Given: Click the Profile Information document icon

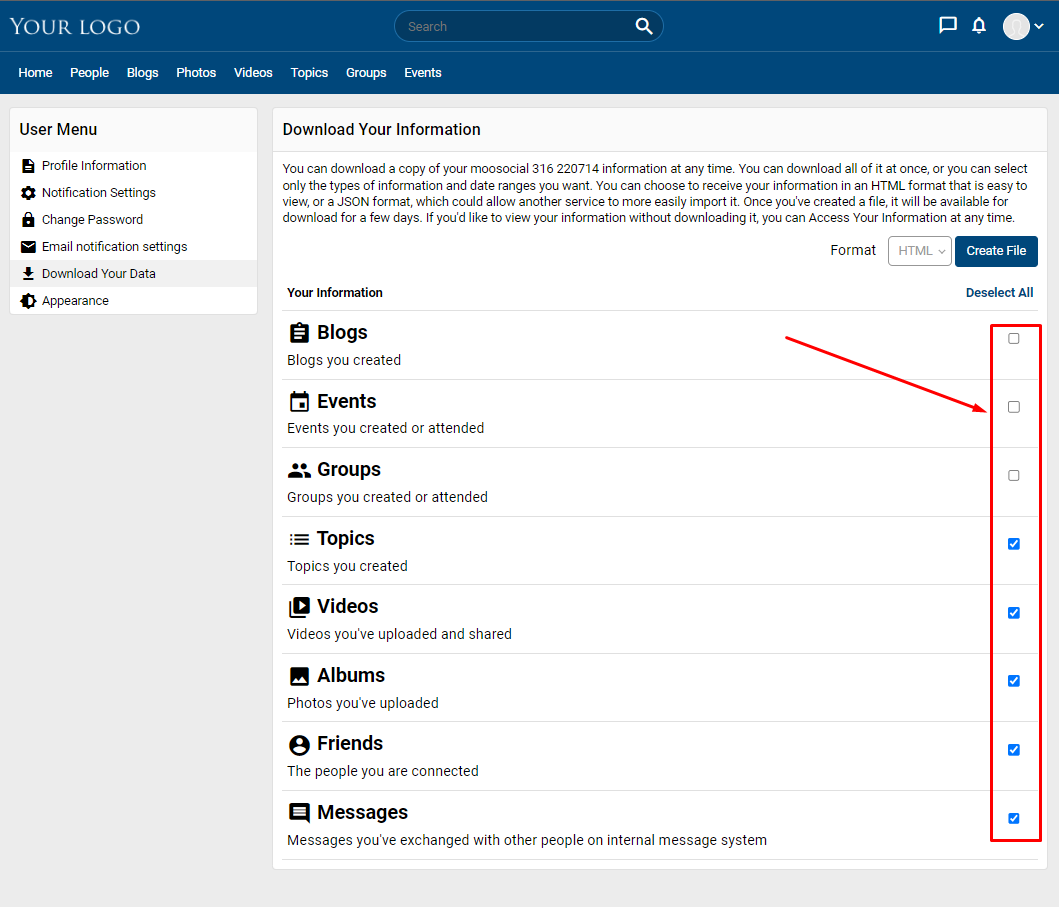Looking at the screenshot, I should [x=28, y=165].
